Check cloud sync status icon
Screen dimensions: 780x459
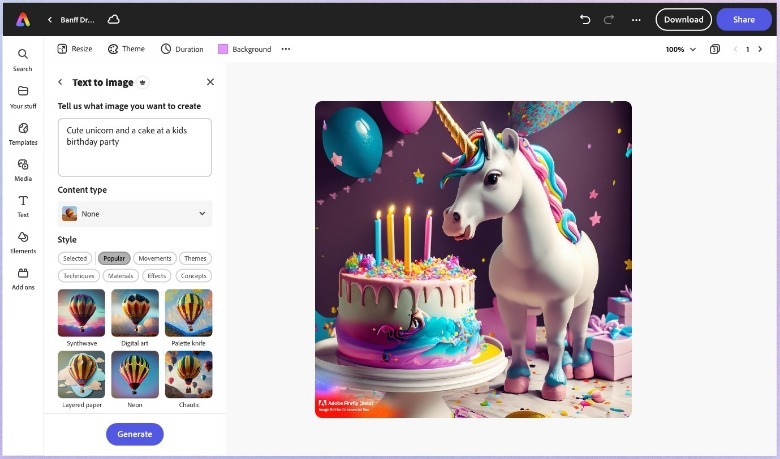pos(113,20)
